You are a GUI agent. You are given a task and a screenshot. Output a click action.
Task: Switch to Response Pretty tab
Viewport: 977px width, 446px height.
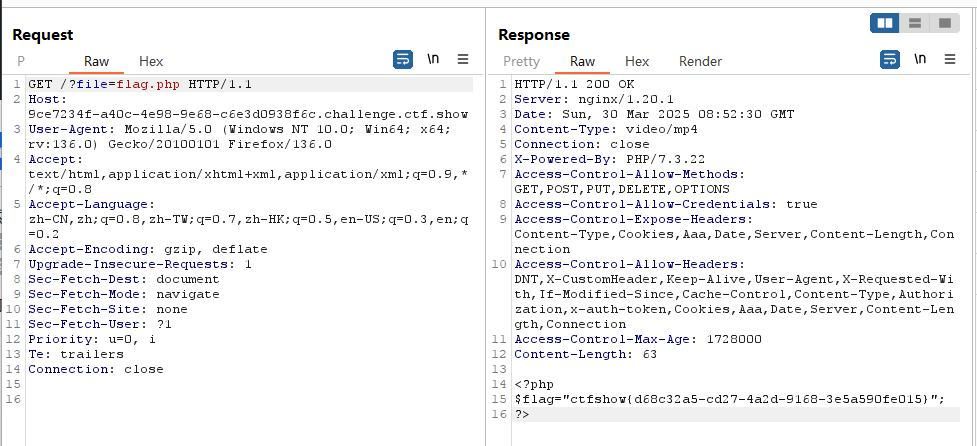(x=522, y=61)
